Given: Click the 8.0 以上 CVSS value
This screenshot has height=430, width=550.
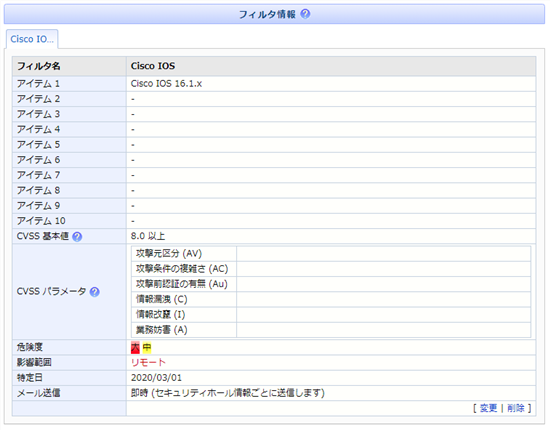Looking at the screenshot, I should (x=148, y=236).
